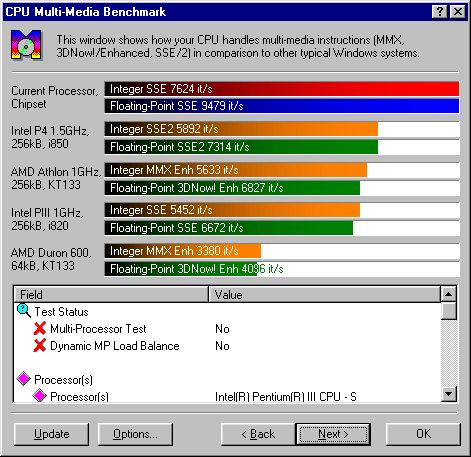Select the Test Status row
This screenshot has width=471, height=457.
(227, 312)
